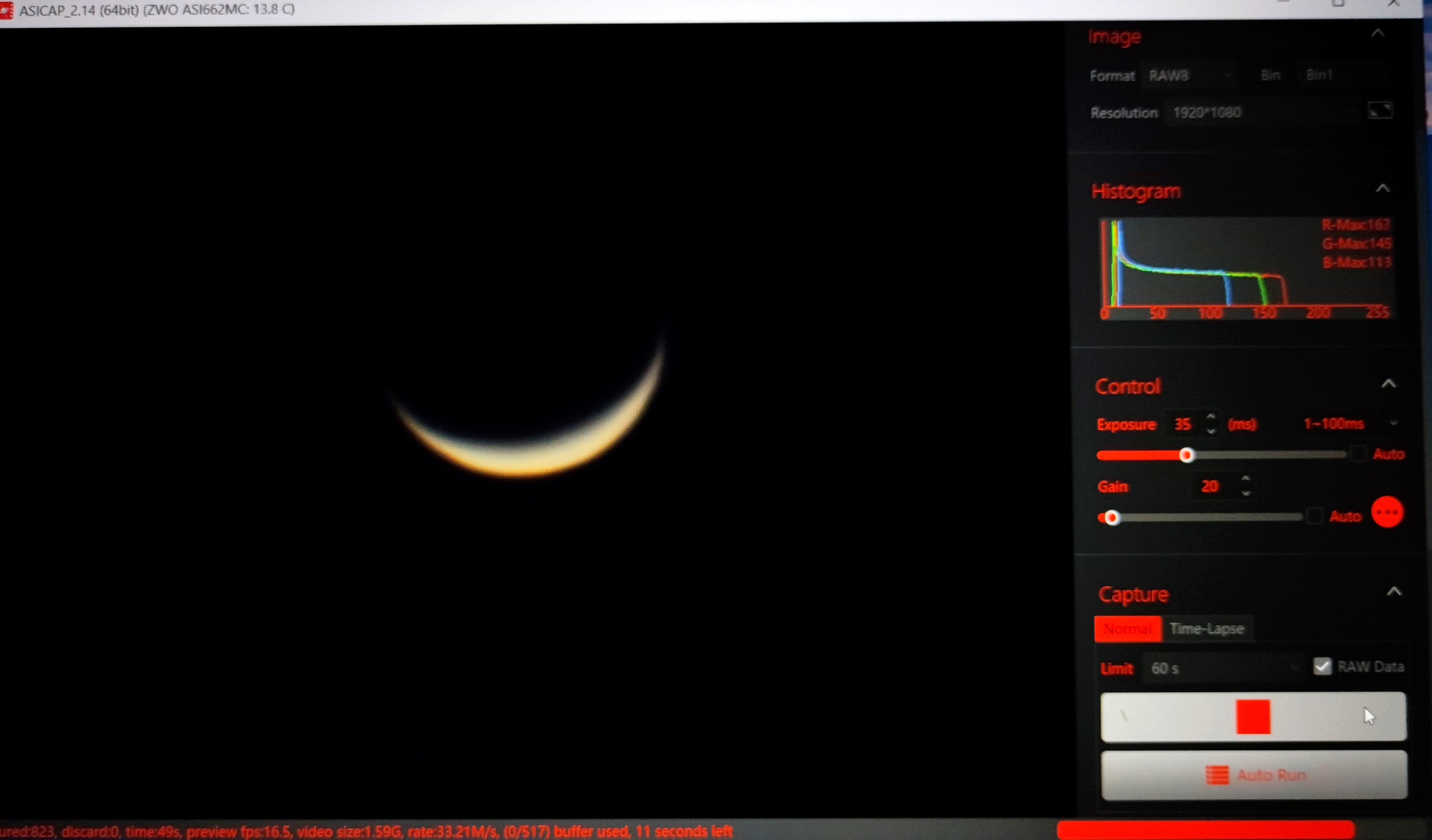1432x840 pixels.
Task: Click the Gain slider handle
Action: point(1112,517)
